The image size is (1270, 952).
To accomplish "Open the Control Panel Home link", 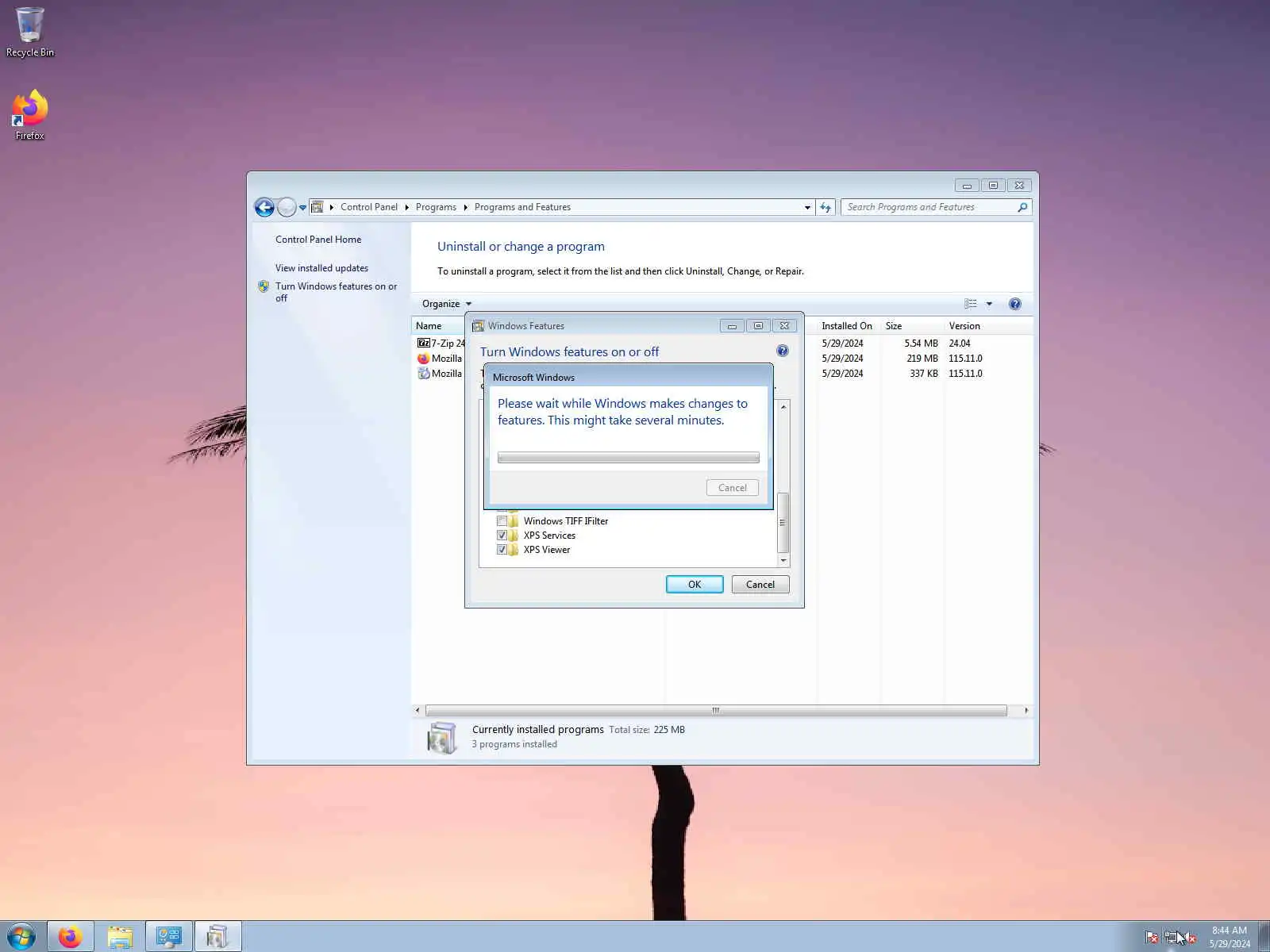I will coord(318,240).
